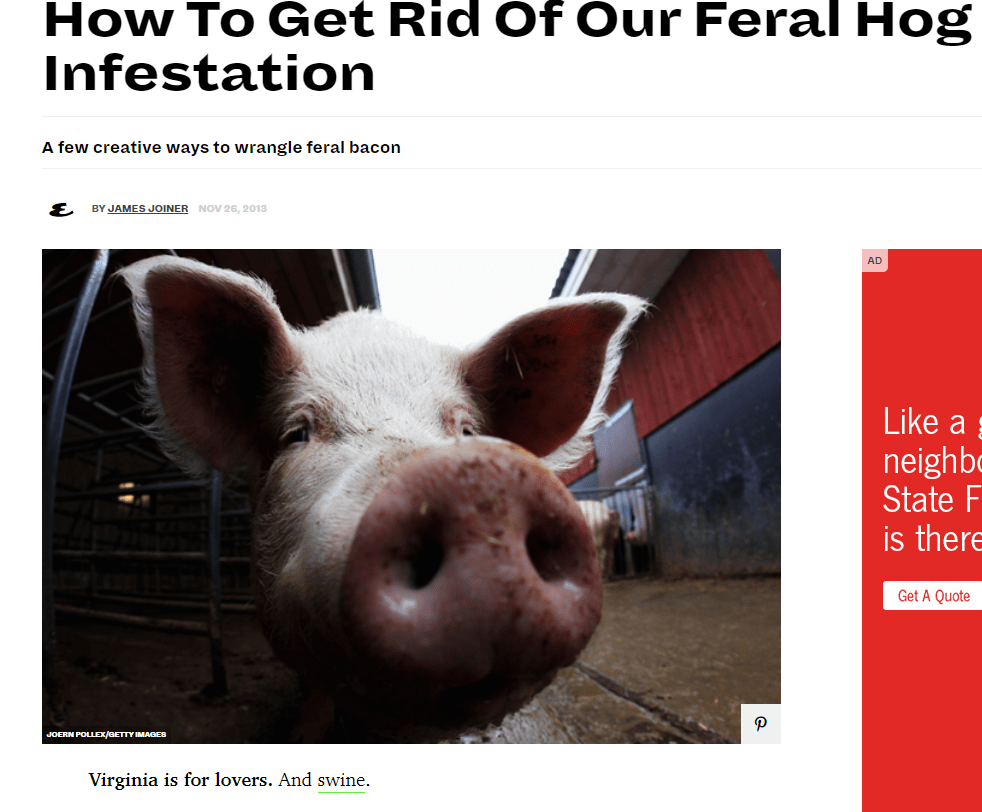Click the 'Joern Pollex/Getty Images' photo credit
The width and height of the screenshot is (982, 812).
(106, 734)
